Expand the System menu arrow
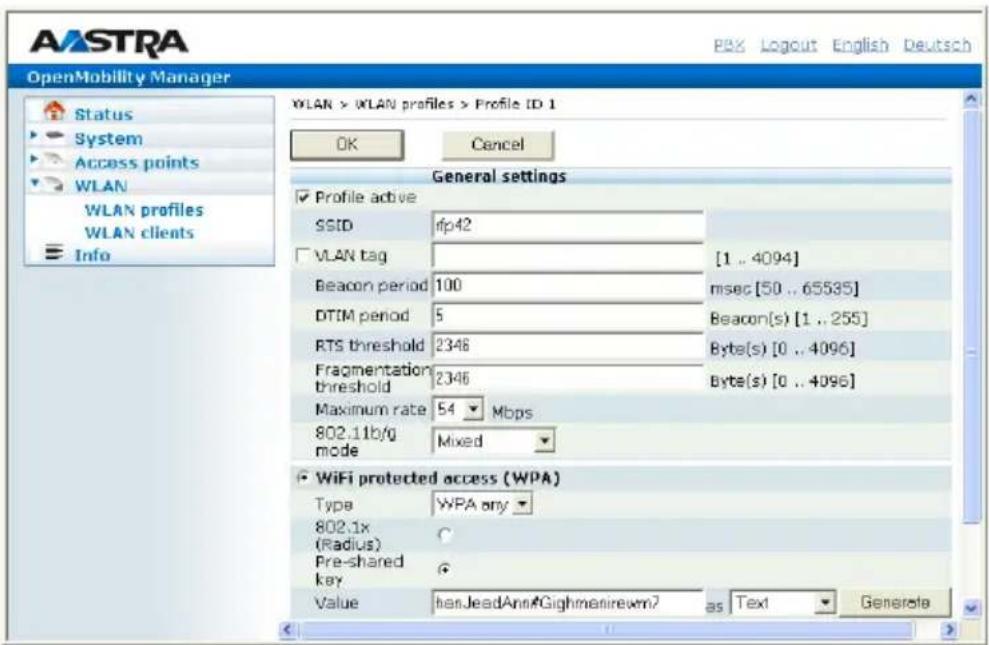This screenshot has height=645, width=989. click(x=34, y=136)
